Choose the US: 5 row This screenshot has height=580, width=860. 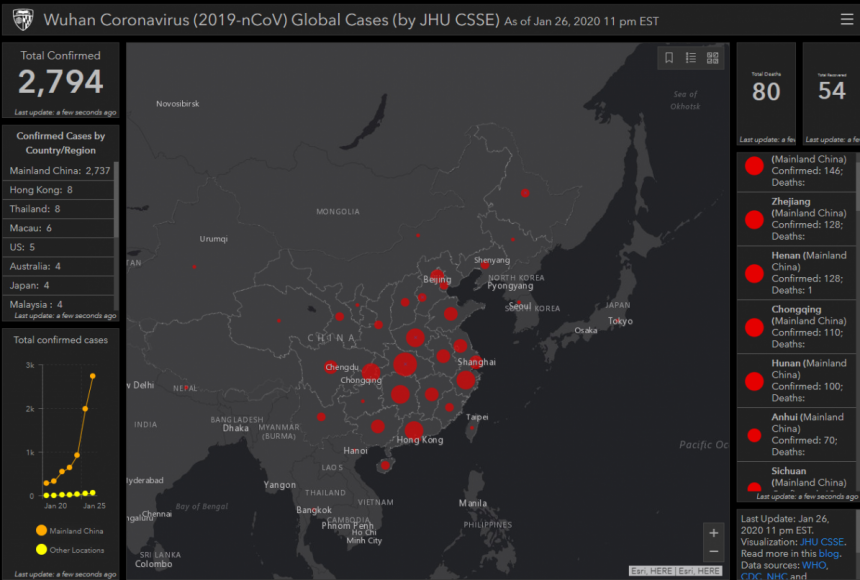tap(23, 247)
